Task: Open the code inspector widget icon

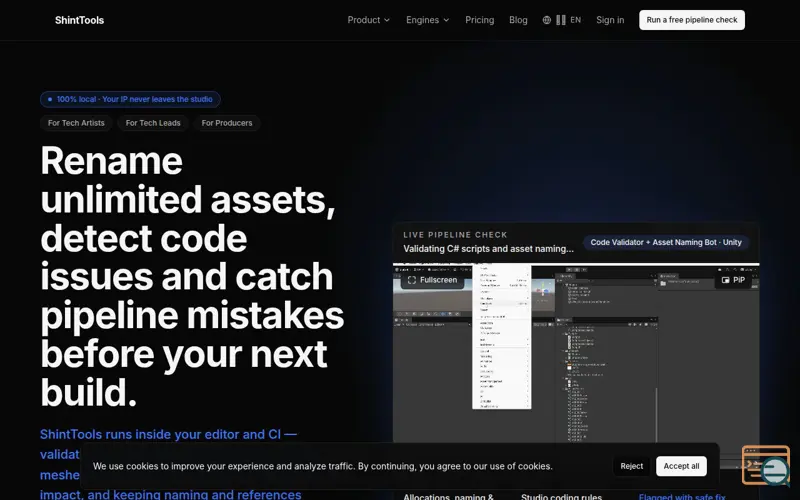Action: coord(766,465)
